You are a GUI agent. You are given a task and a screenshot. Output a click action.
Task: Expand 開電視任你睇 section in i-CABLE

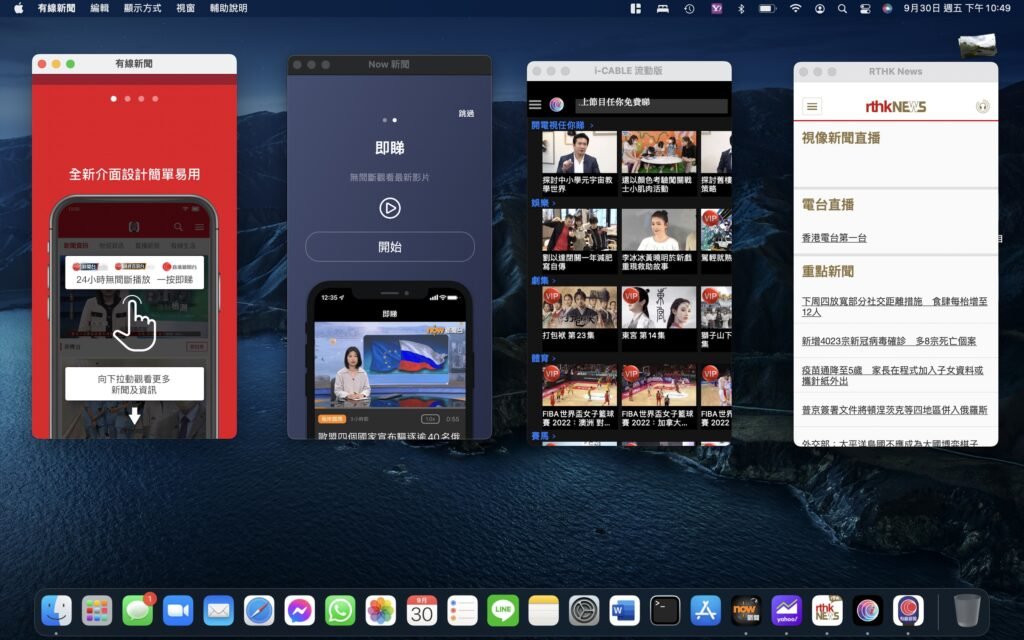[562, 125]
